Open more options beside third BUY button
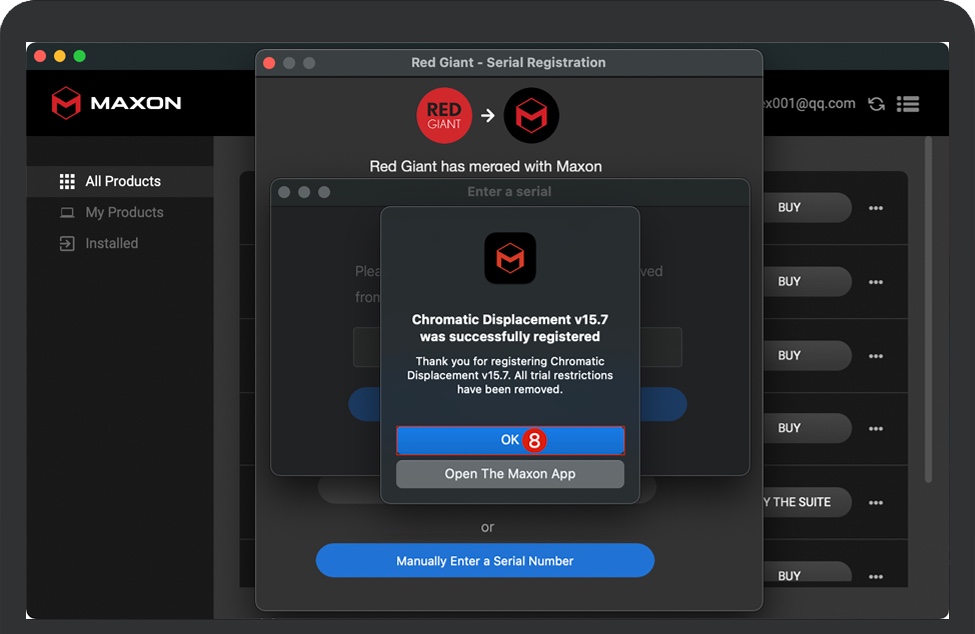 point(876,356)
